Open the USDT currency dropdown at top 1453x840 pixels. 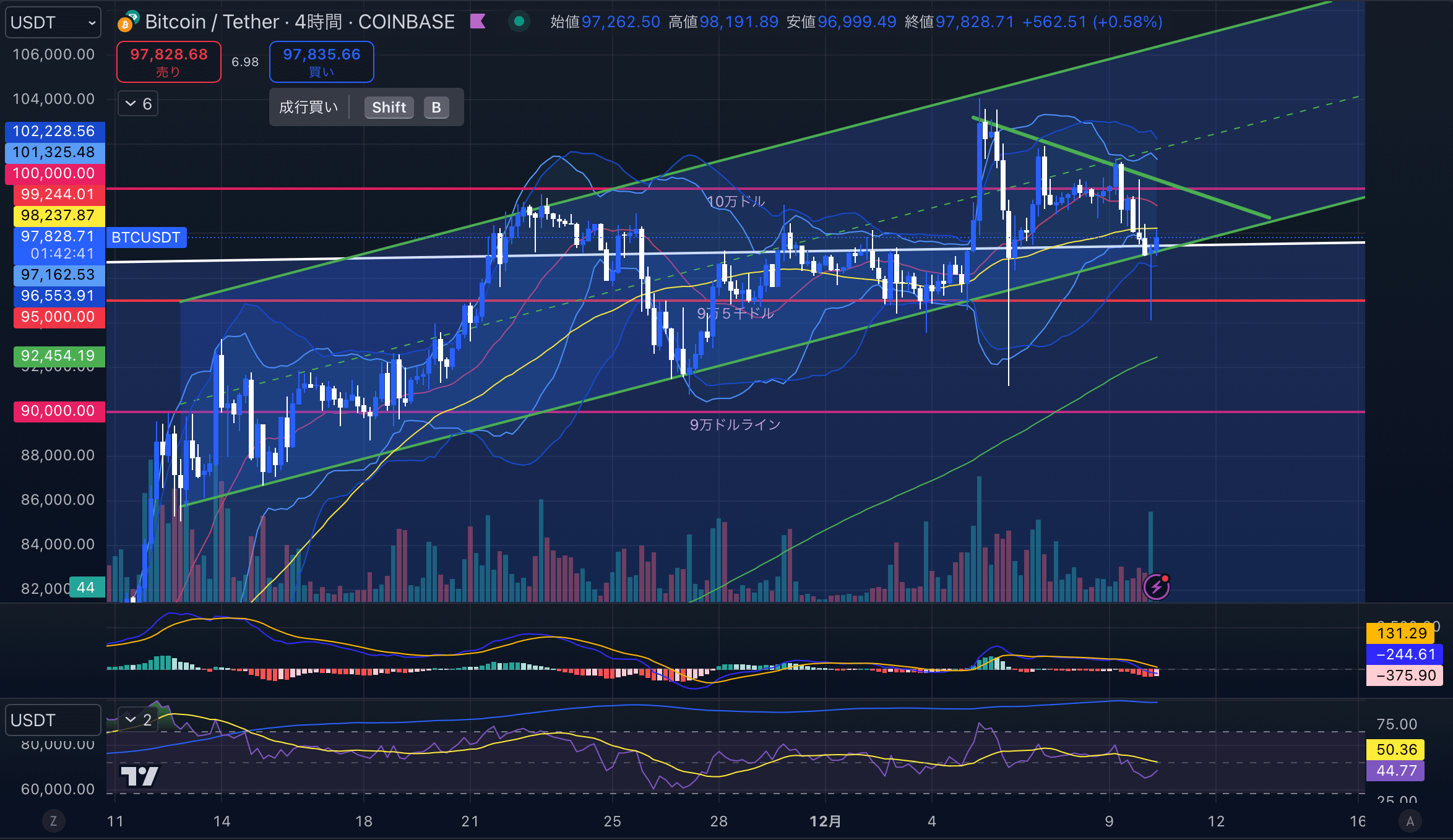tap(53, 22)
